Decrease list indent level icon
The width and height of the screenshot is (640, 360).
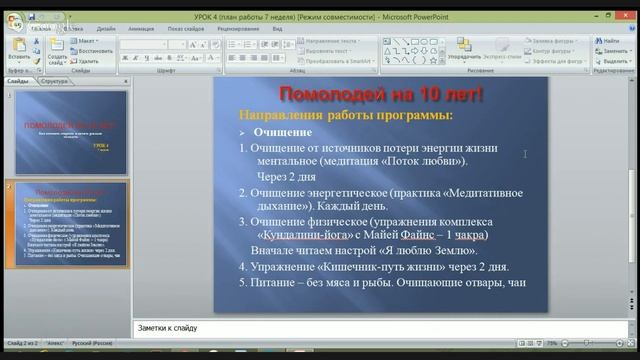pos(264,44)
